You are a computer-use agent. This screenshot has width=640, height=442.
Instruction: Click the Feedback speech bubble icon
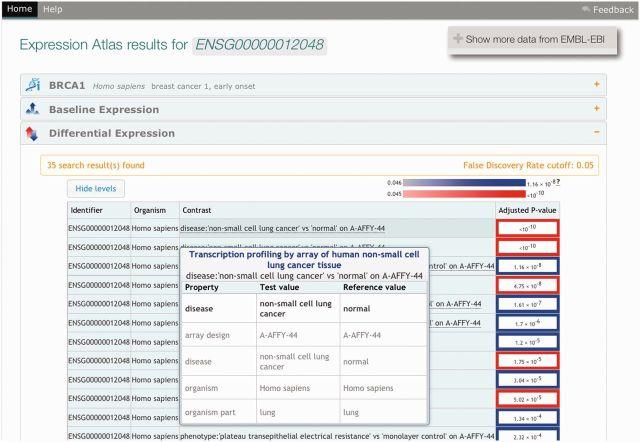[586, 9]
